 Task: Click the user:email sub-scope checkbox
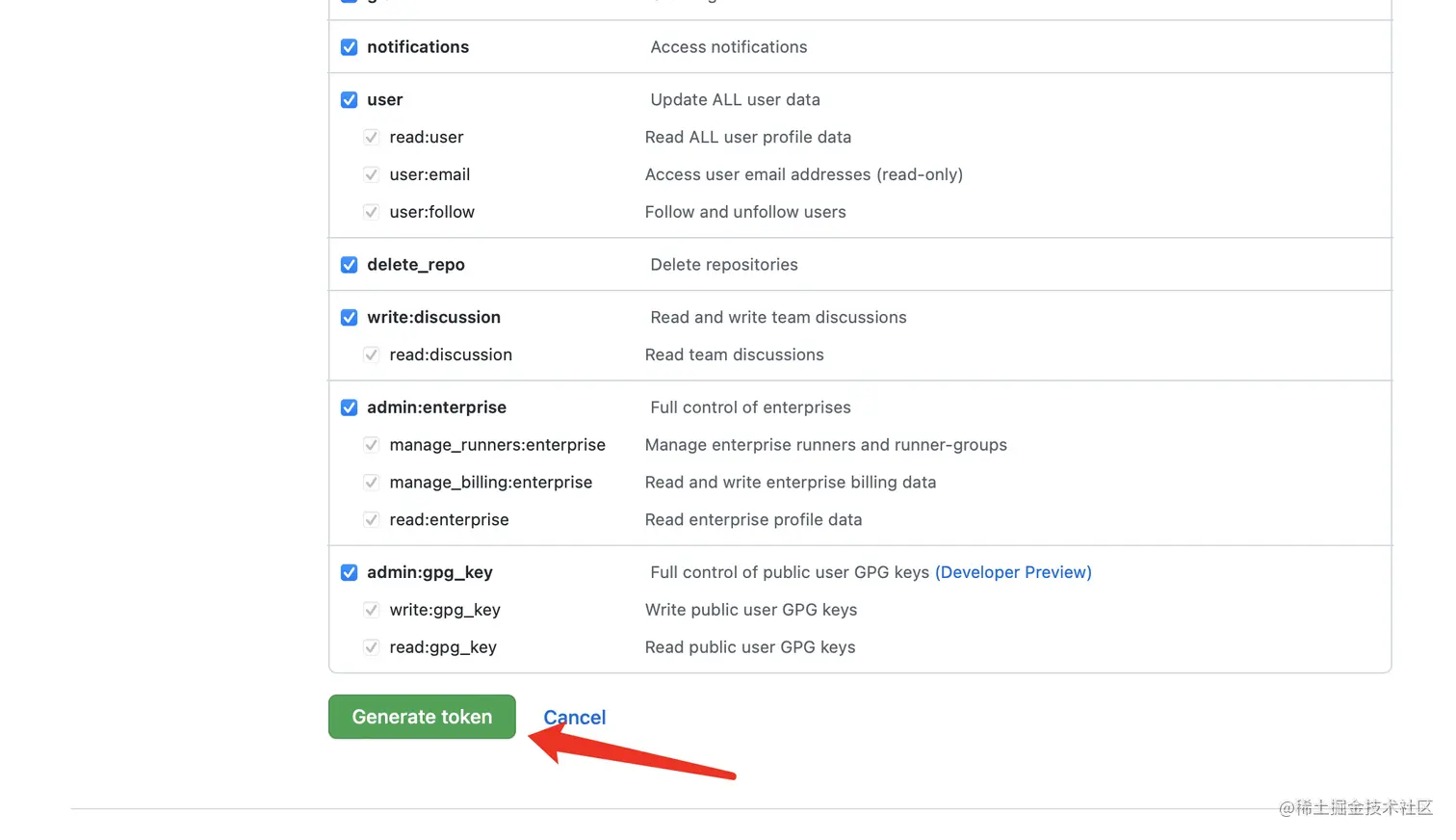(372, 174)
